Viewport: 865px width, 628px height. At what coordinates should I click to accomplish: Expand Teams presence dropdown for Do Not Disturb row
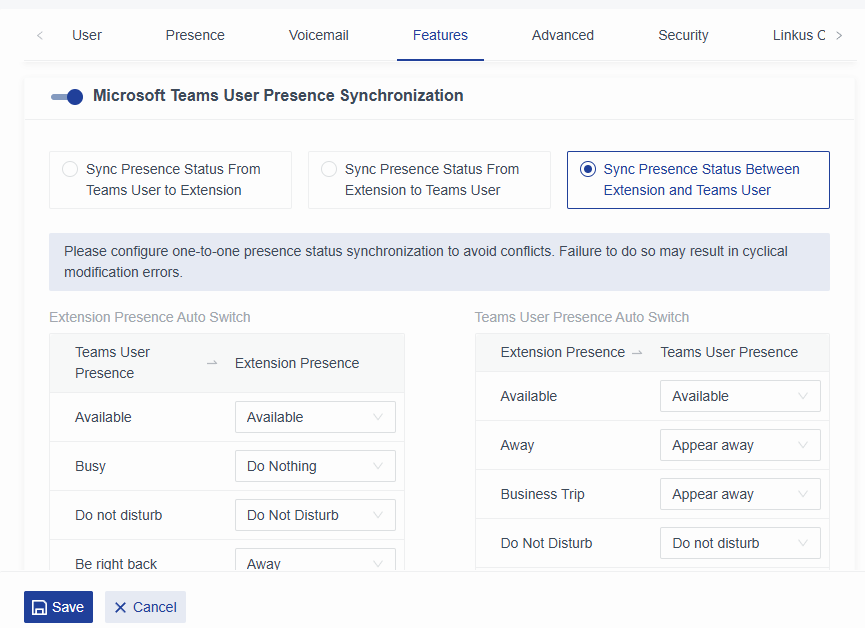click(x=740, y=543)
